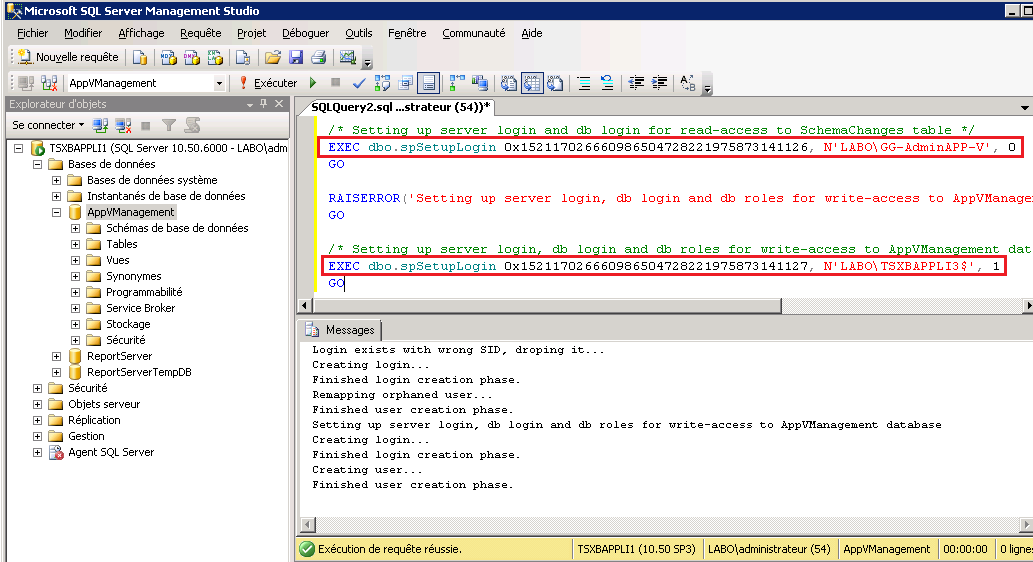Screen dimensions: 1033x562
Task: Click the DMX query icon
Action: 192,57
